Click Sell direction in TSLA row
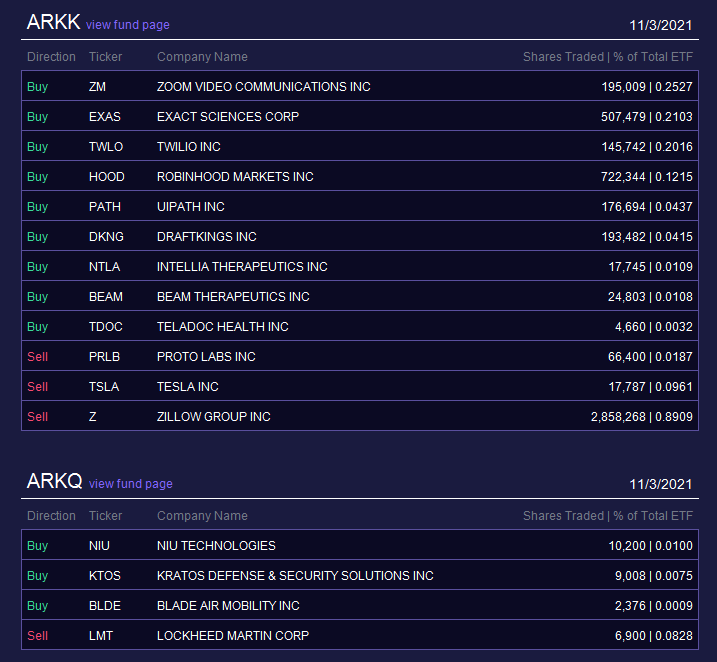 pyautogui.click(x=37, y=387)
